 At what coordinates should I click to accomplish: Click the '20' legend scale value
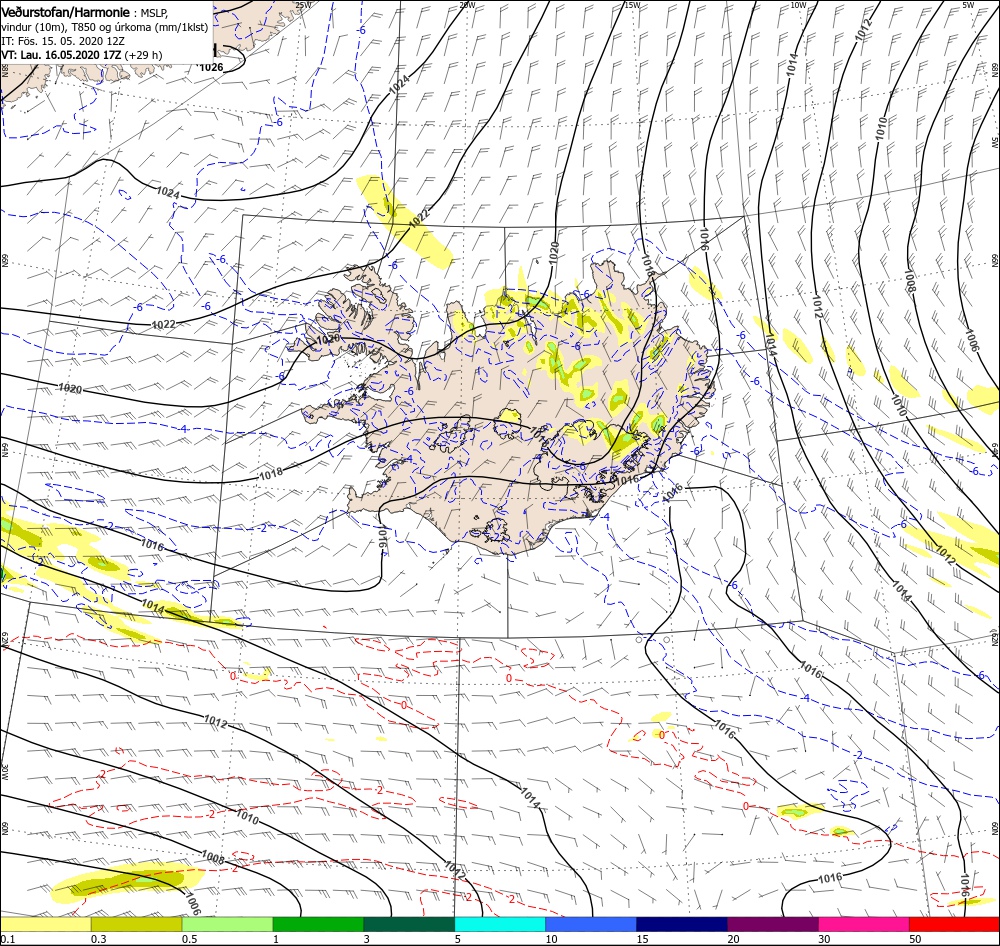733,939
